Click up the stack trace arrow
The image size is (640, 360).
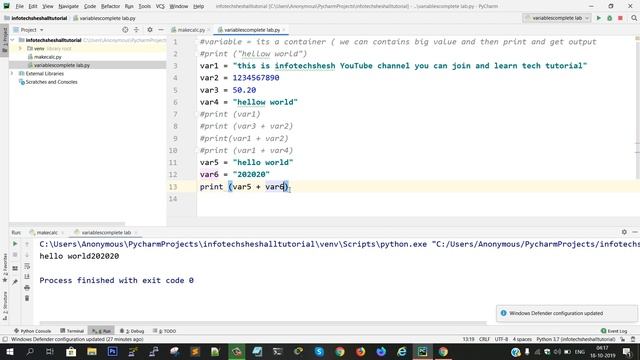coord(27,244)
